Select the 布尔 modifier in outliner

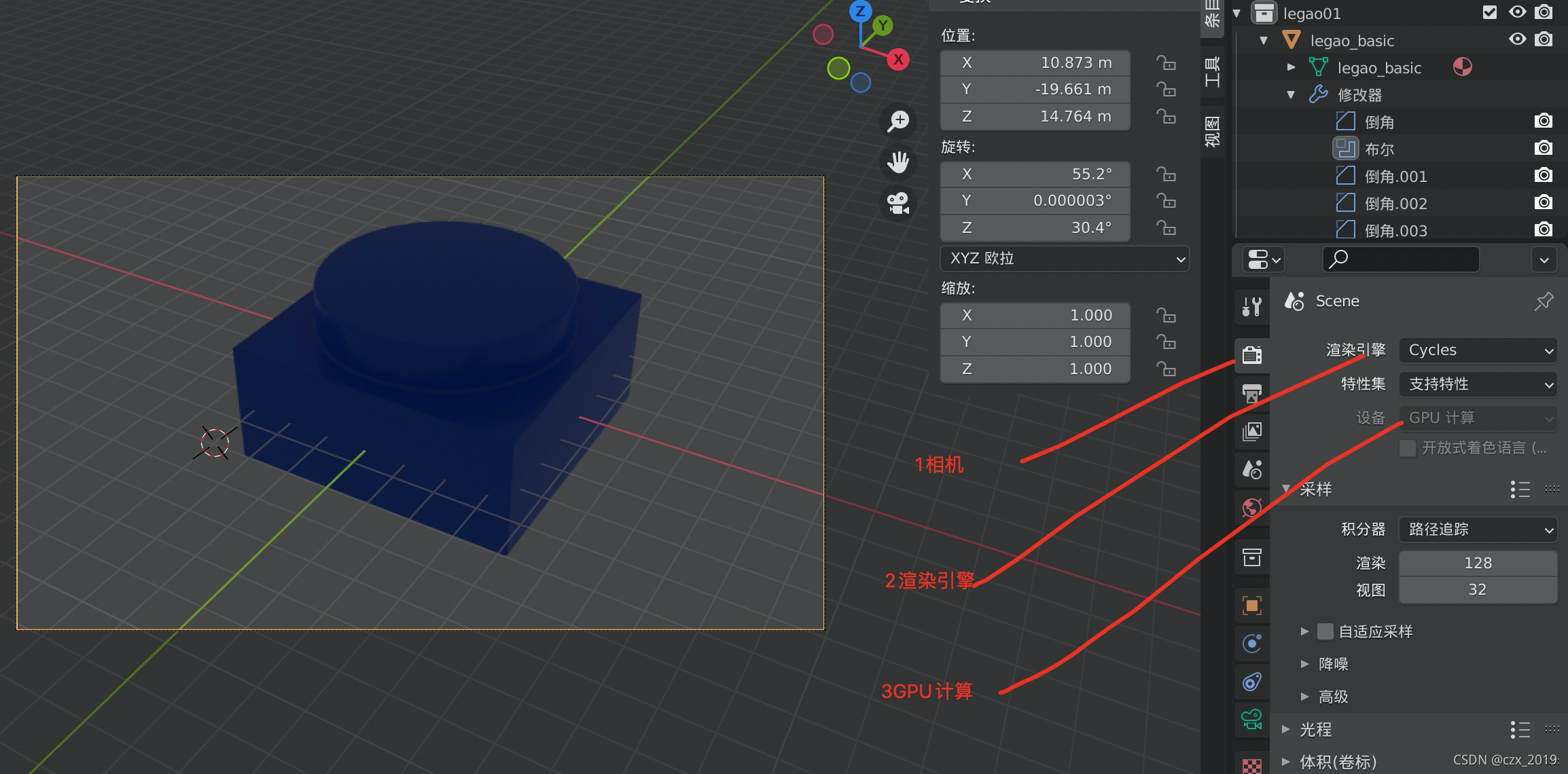pos(1379,149)
